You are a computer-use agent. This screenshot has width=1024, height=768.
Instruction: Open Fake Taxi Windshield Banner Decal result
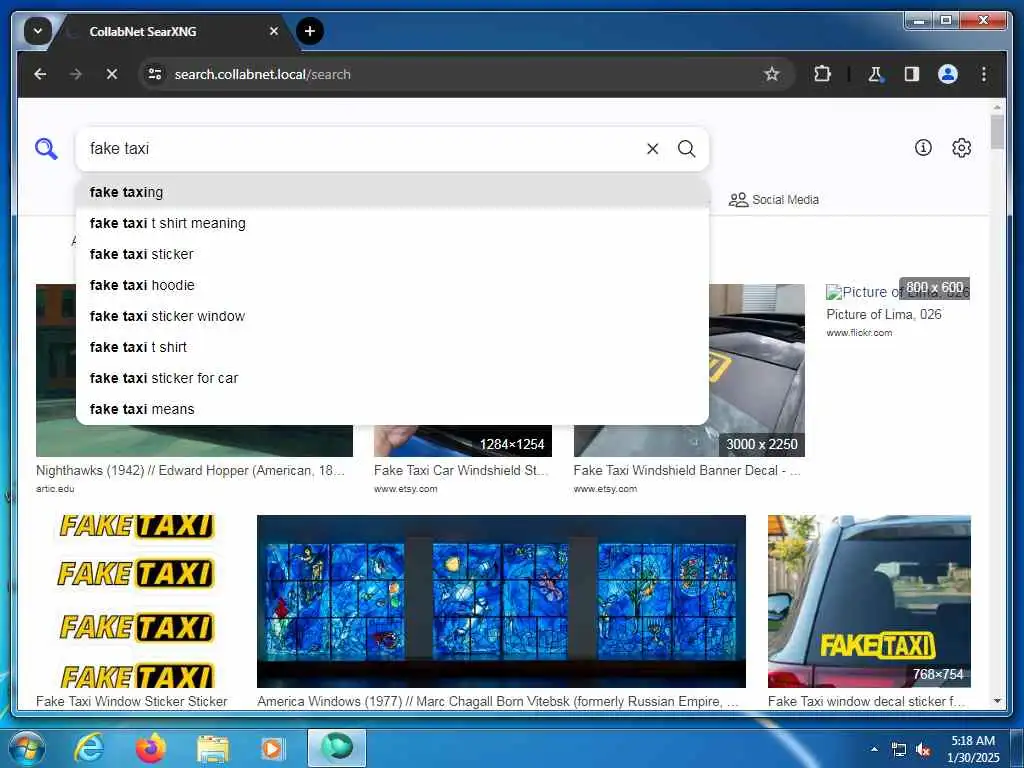pyautogui.click(x=687, y=470)
